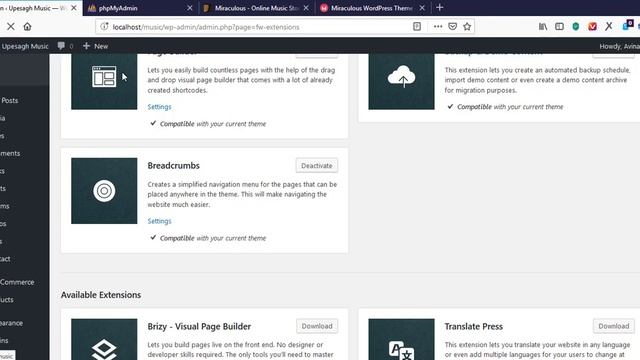640x360 pixels.
Task: Show sidebars icon in toolbar
Action: pos(559,27)
